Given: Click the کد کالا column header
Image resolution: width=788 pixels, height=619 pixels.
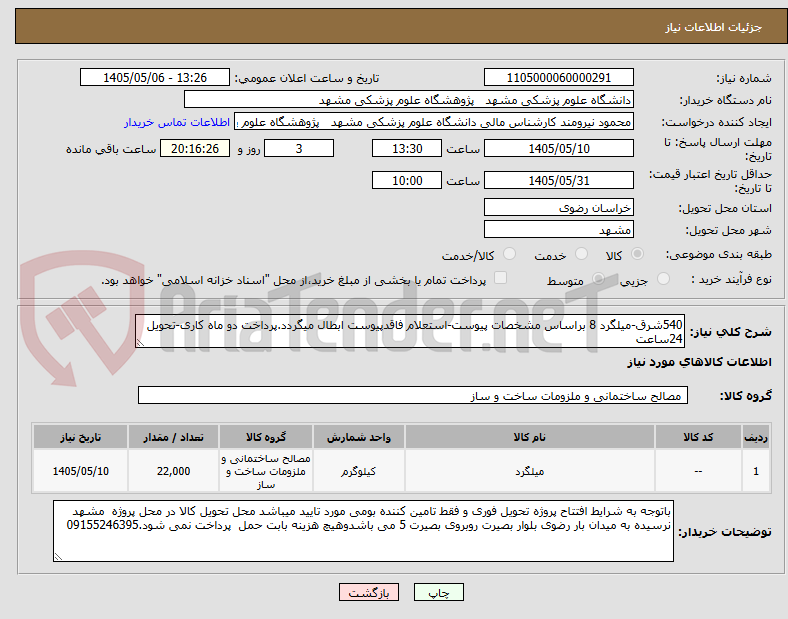Looking at the screenshot, I should tap(698, 437).
